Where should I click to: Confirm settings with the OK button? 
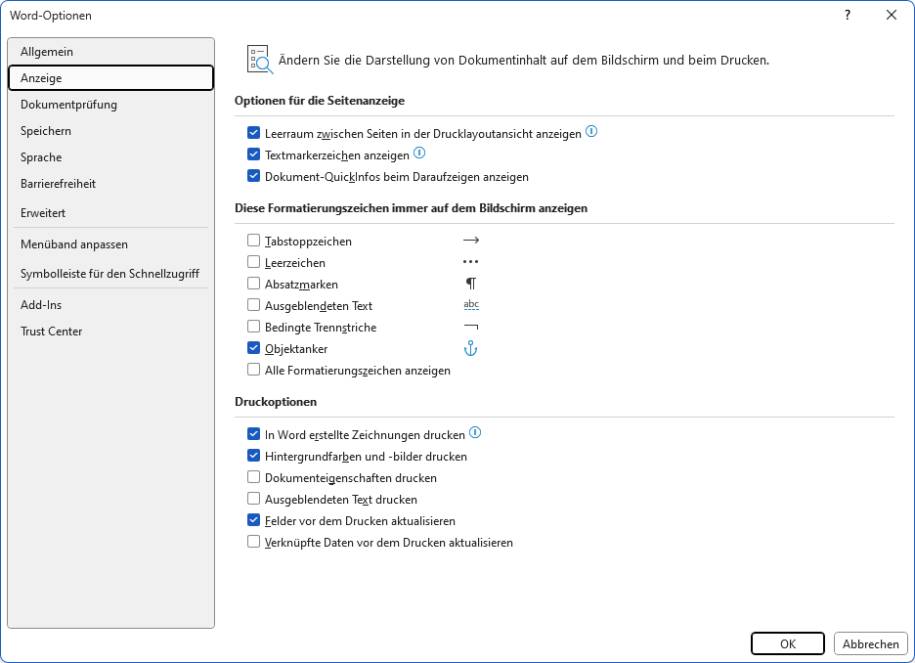pyautogui.click(x=788, y=644)
